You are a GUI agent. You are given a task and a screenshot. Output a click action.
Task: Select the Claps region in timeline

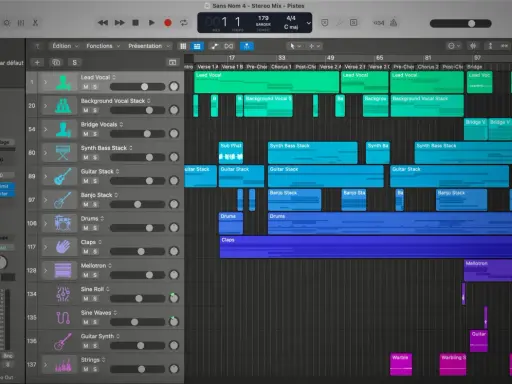click(366, 247)
